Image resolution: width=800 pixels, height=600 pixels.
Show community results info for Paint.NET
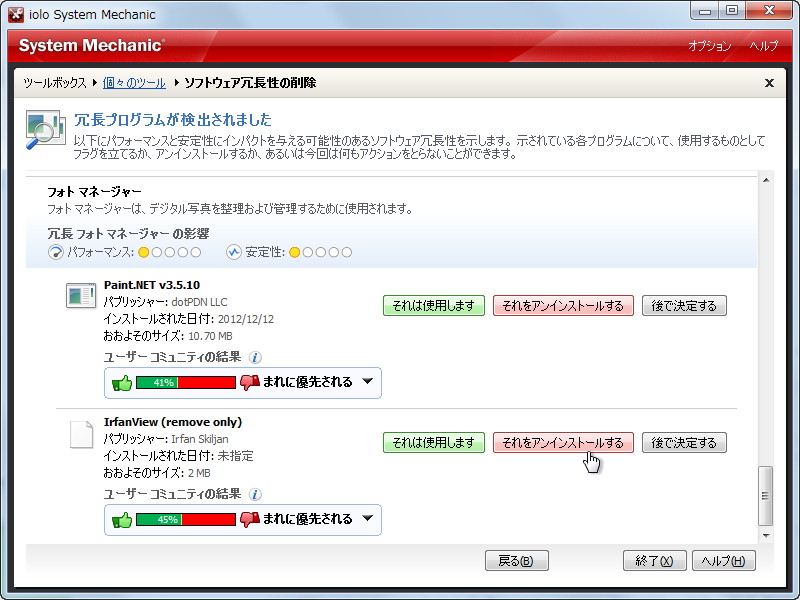coord(255,357)
